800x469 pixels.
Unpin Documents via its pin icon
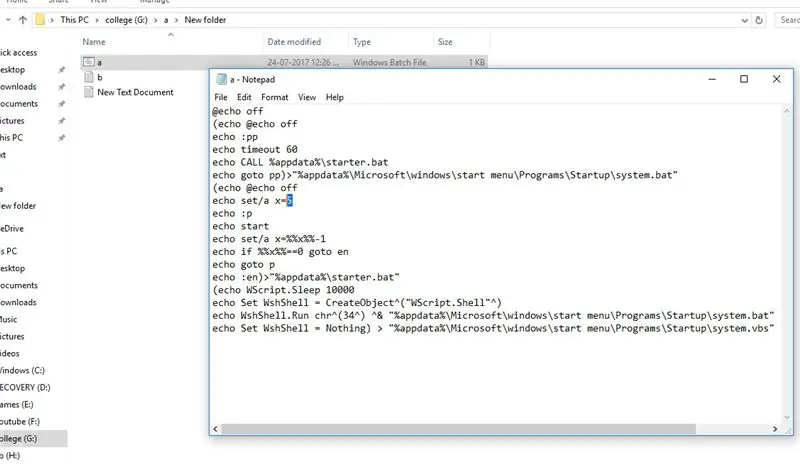point(62,104)
